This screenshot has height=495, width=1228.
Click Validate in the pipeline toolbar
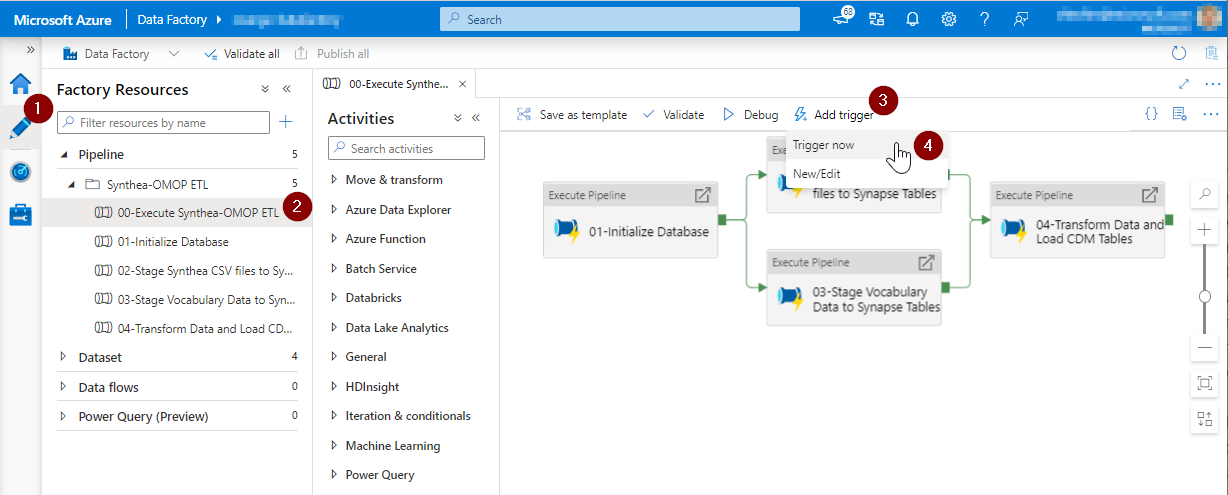pos(673,115)
